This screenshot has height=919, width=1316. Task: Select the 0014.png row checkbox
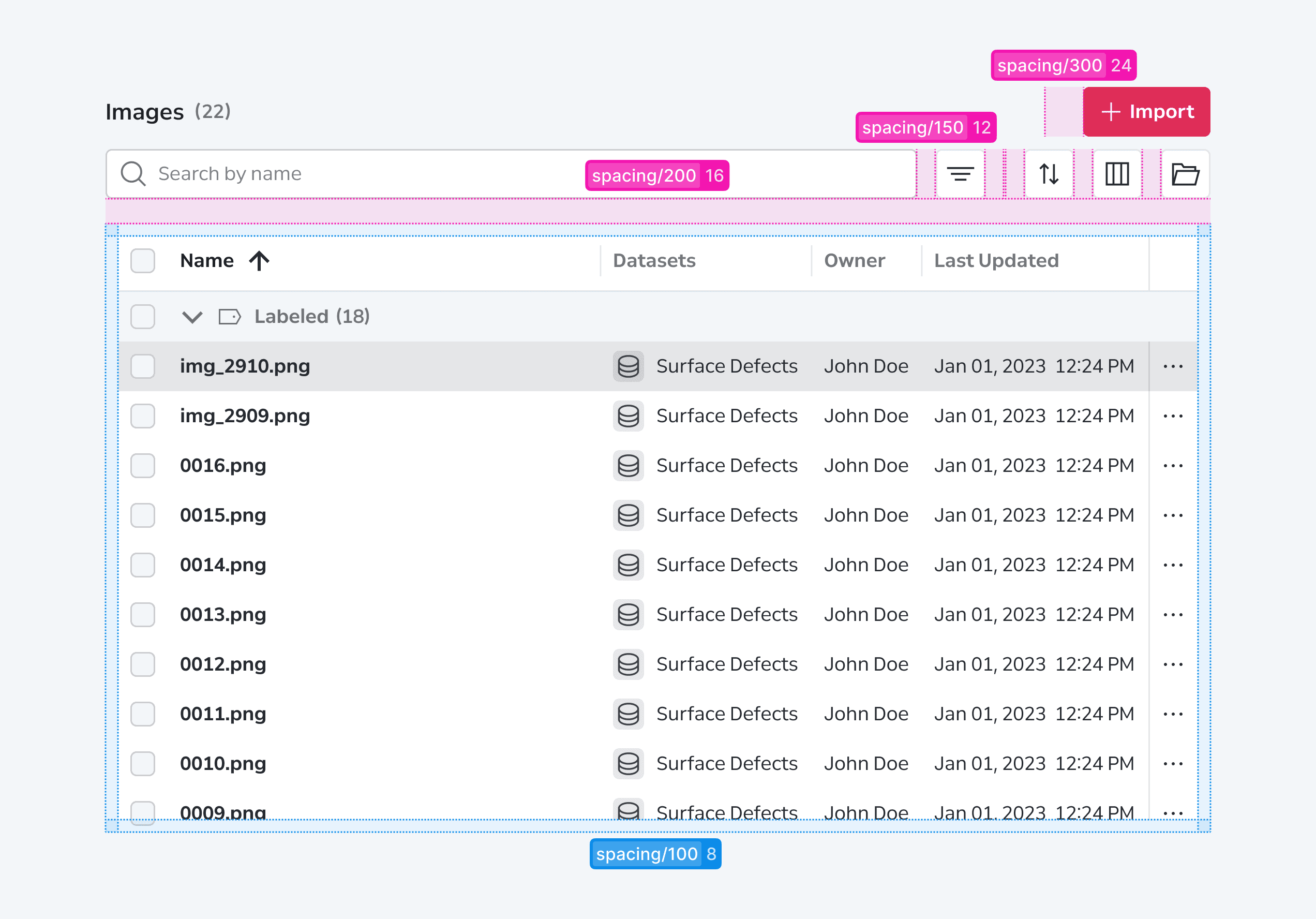pos(143,565)
